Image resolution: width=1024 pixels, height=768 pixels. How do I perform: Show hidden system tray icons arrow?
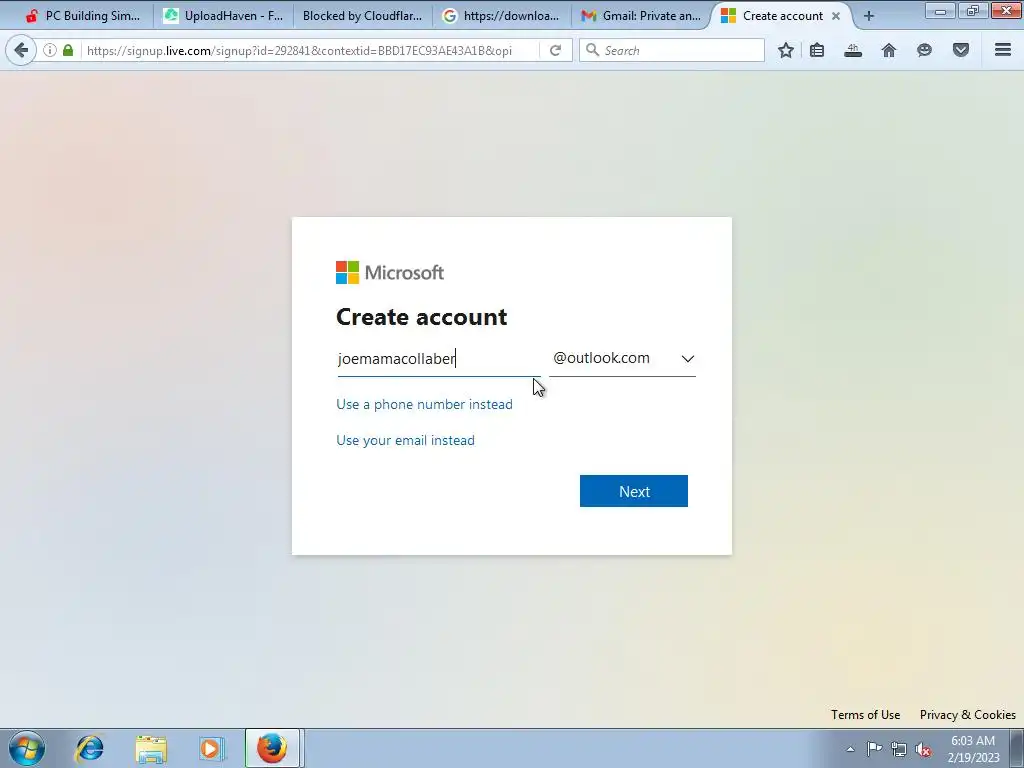[850, 749]
